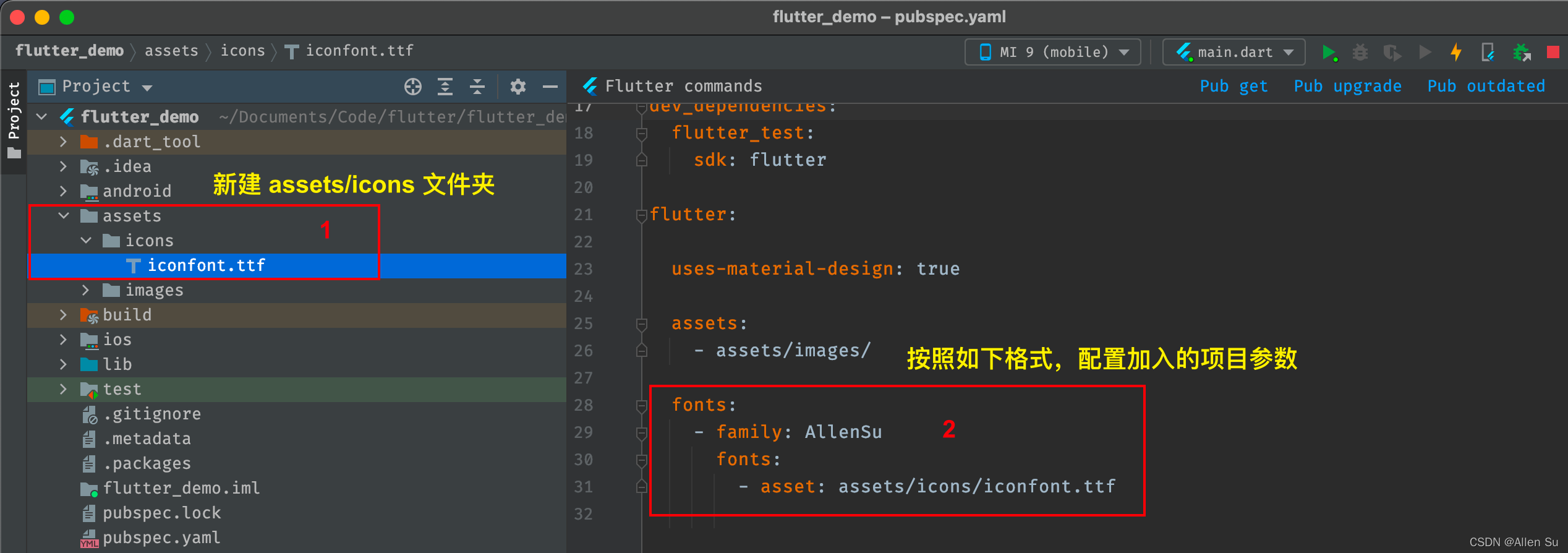Click the Select Opened File target icon
This screenshot has width=1568, height=553.
point(413,87)
